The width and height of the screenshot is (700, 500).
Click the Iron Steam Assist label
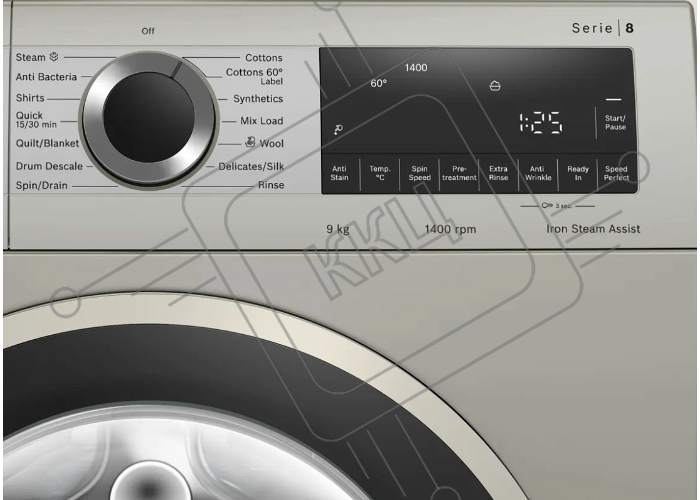click(x=593, y=229)
